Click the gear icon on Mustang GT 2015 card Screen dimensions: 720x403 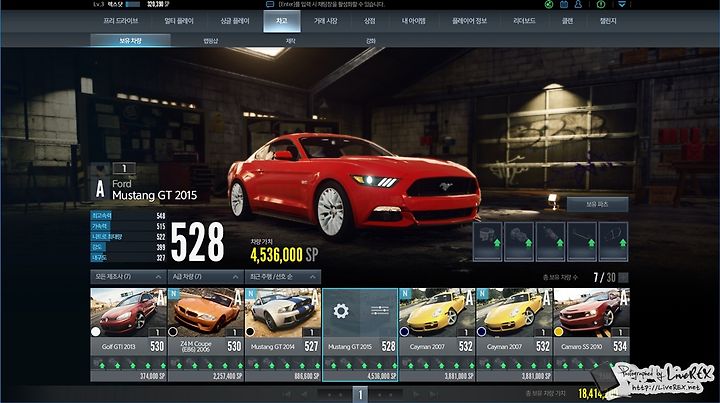(x=341, y=311)
